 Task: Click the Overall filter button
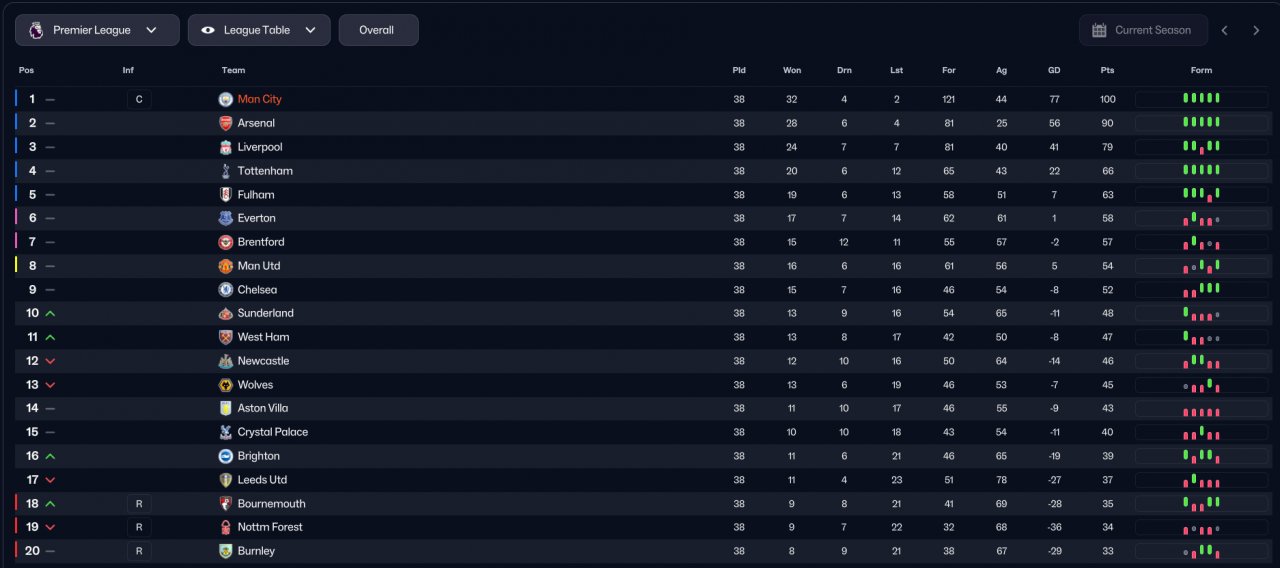tap(378, 30)
